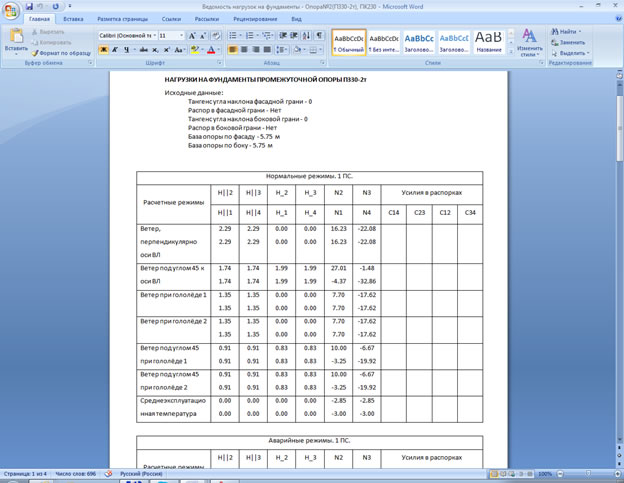Toggle strikethrough abc formatting
Viewport: 624px width, 483px height.
pos(144,50)
